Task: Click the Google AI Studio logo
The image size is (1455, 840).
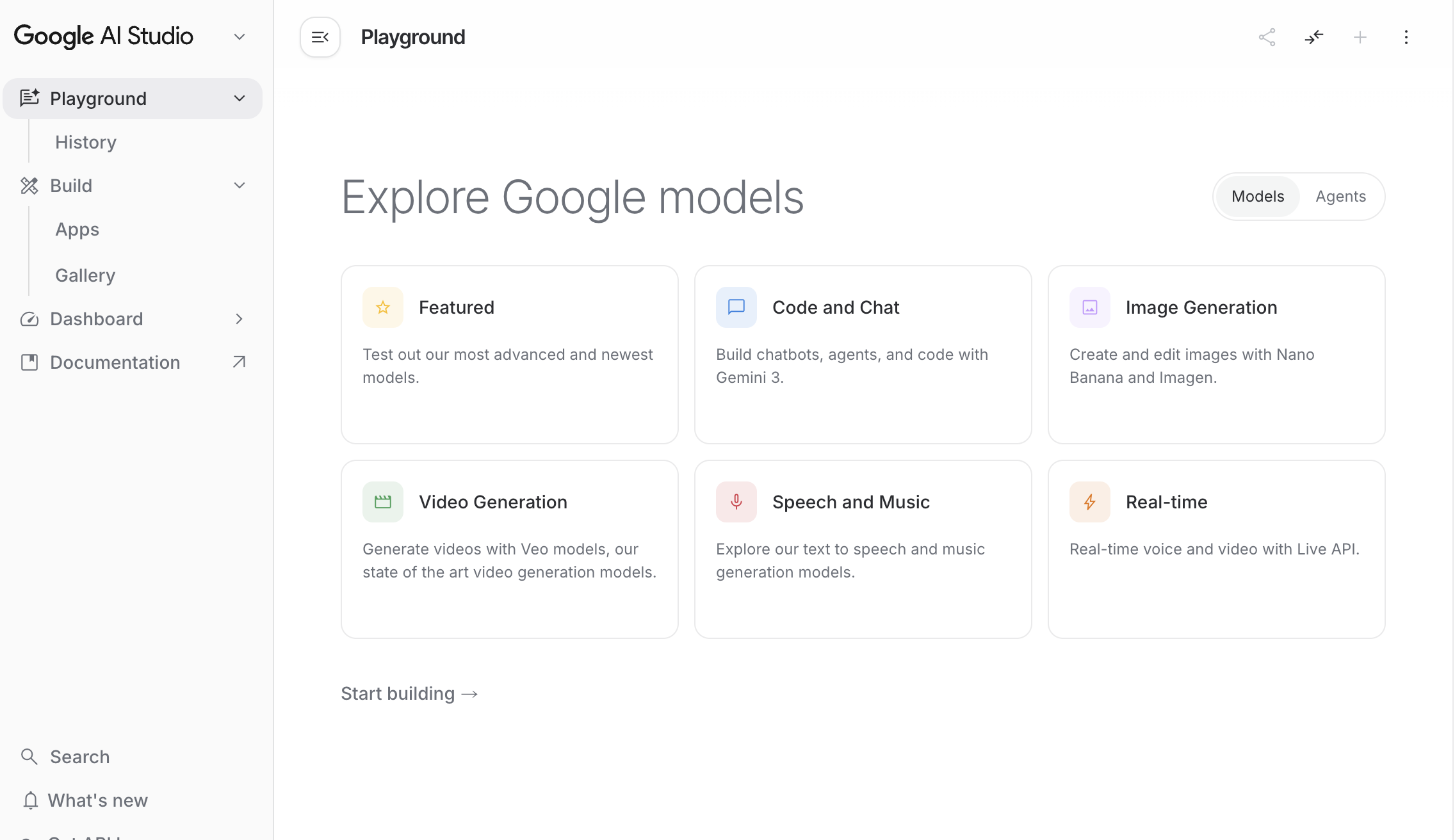Action: pos(104,36)
